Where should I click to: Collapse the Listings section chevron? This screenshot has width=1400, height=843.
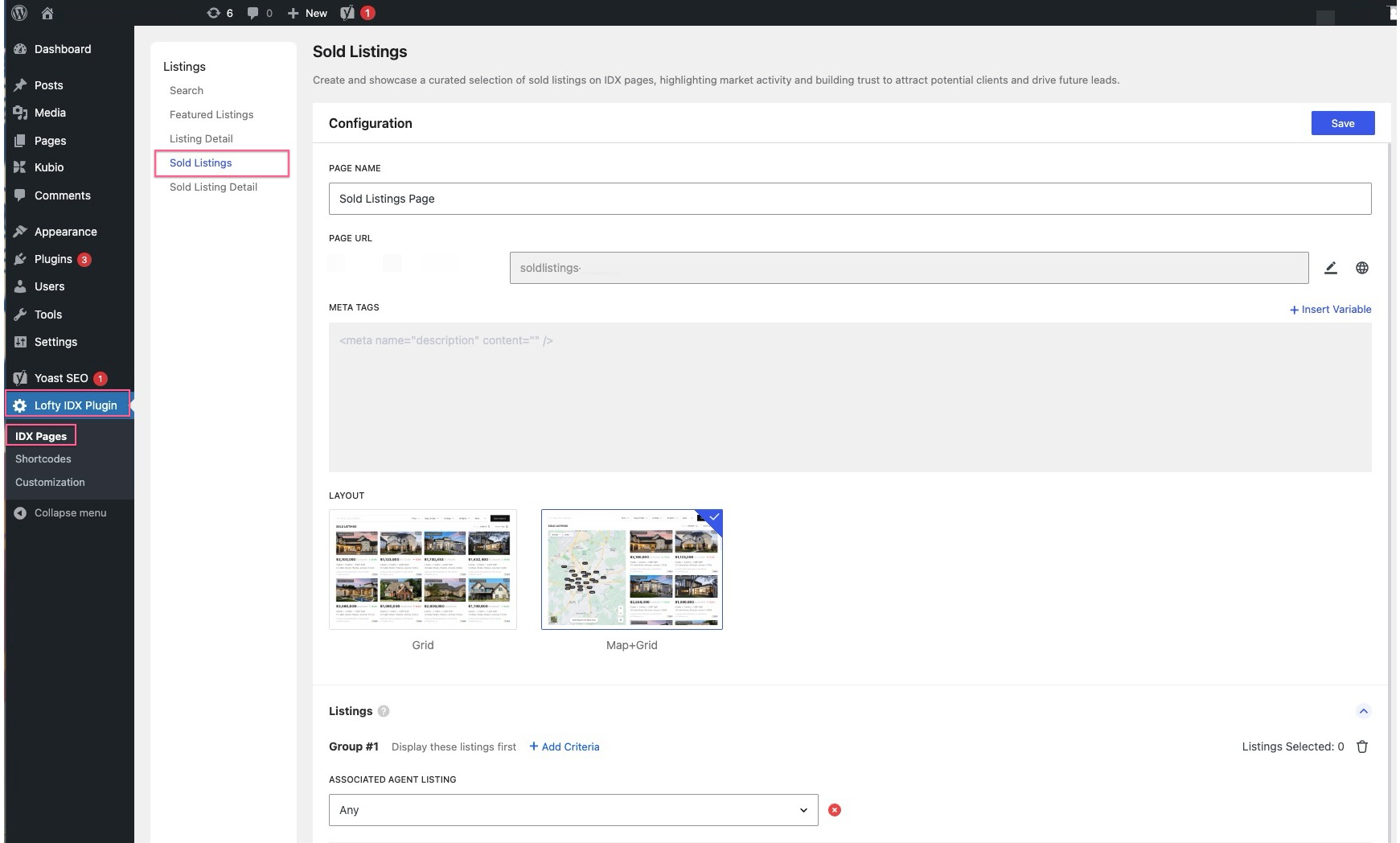click(x=1363, y=711)
